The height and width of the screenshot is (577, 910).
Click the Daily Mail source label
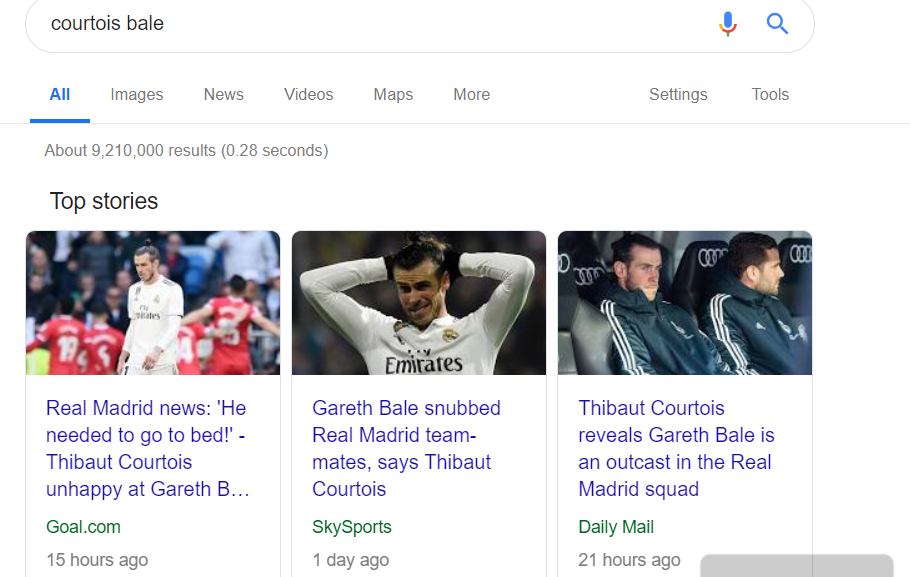[x=616, y=527]
